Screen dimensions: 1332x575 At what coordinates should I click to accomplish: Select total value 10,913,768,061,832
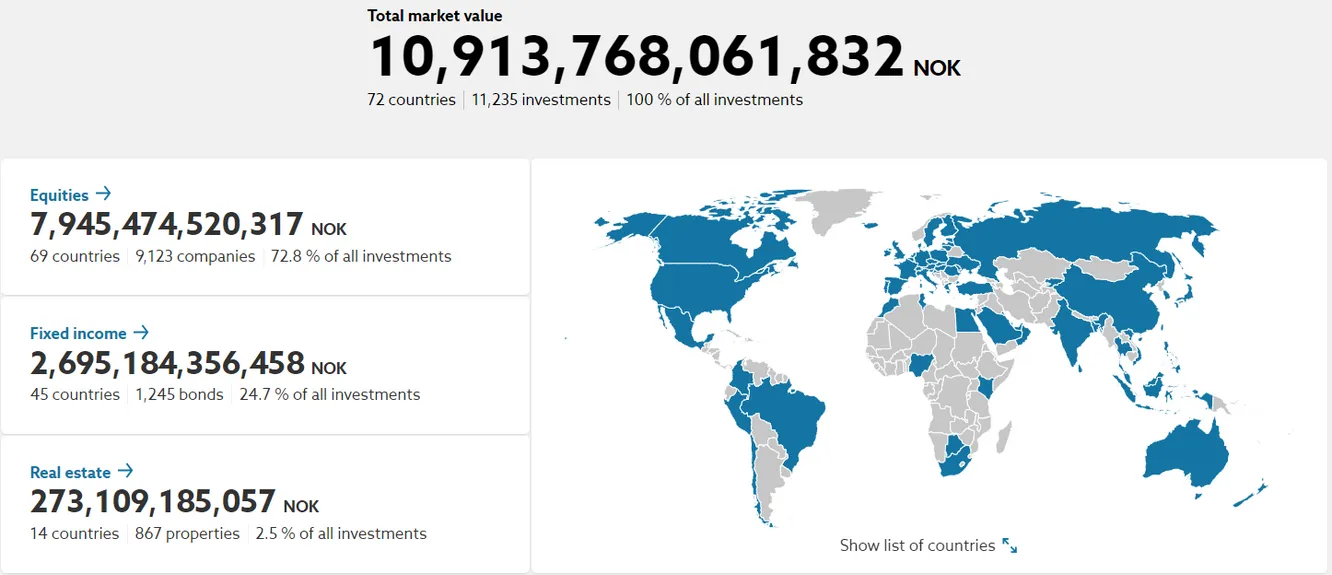click(x=637, y=56)
